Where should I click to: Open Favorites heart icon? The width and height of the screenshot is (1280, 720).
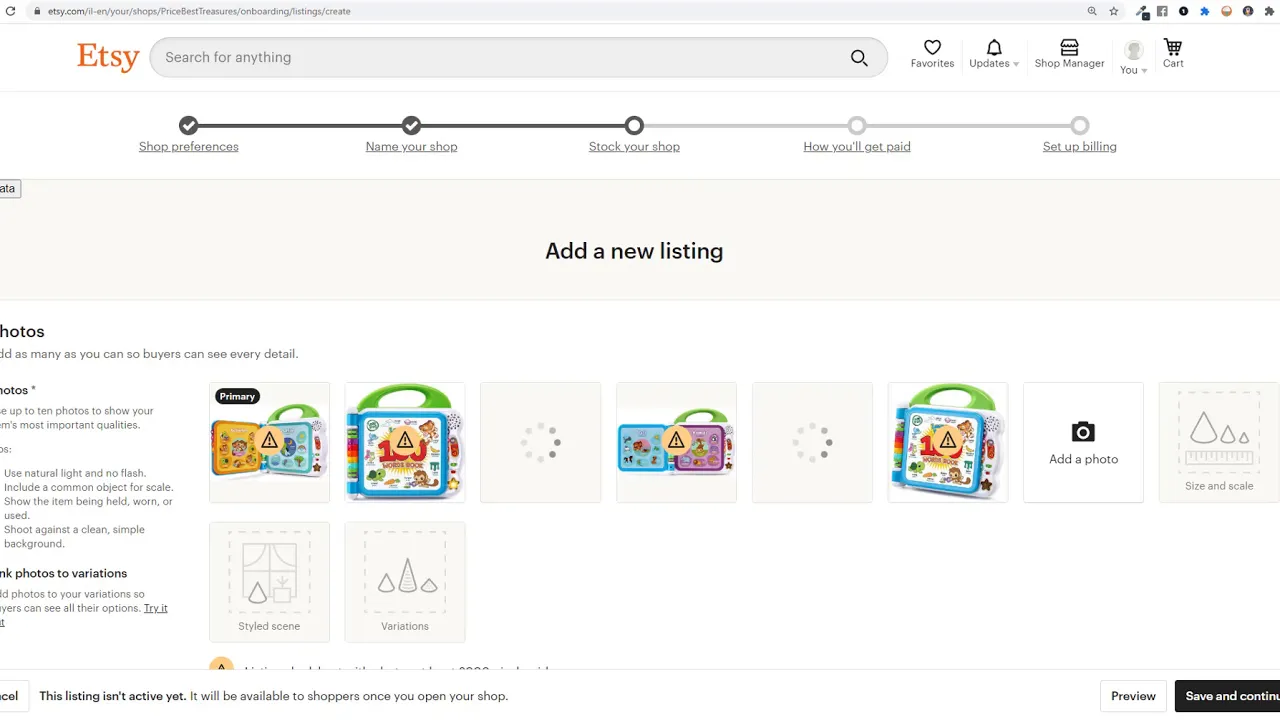(932, 47)
